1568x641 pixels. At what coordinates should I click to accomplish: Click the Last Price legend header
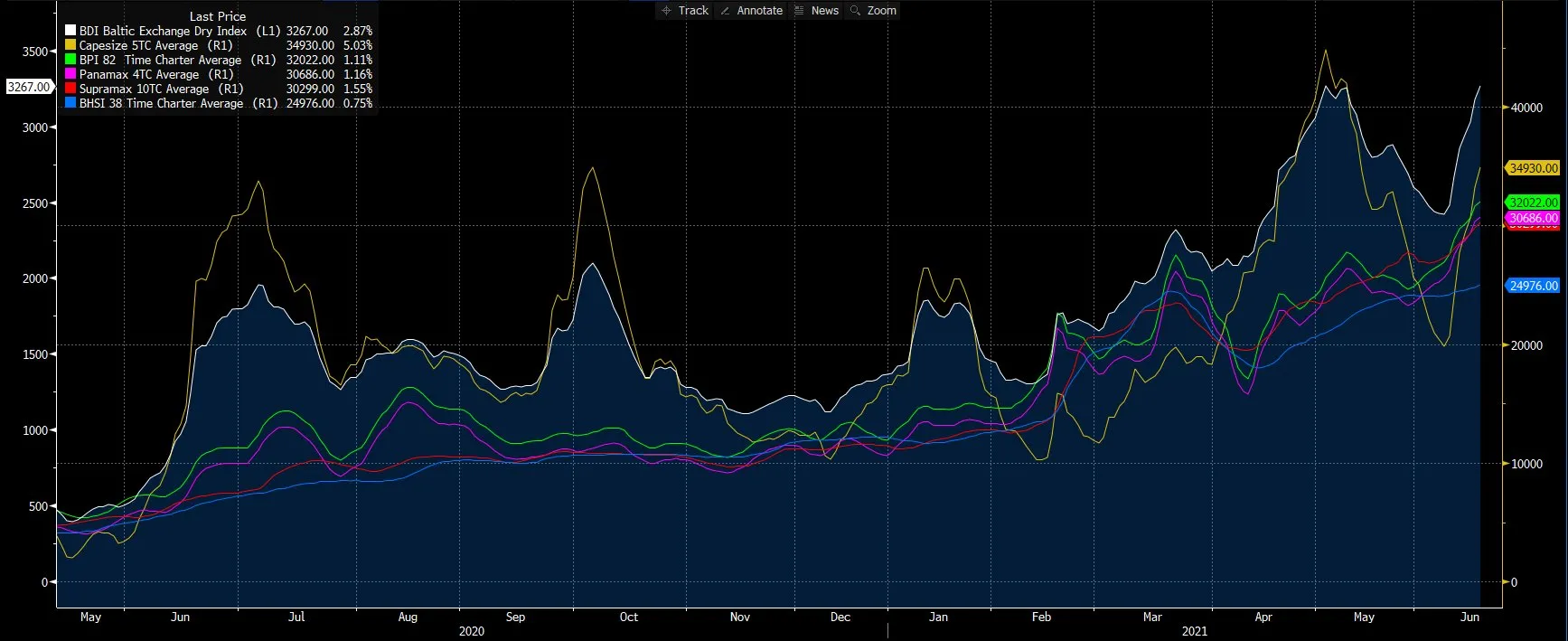(217, 16)
